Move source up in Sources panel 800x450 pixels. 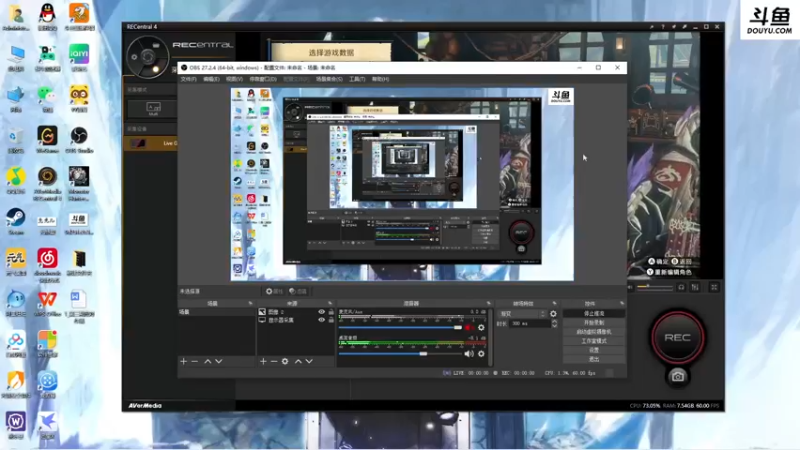tap(298, 361)
